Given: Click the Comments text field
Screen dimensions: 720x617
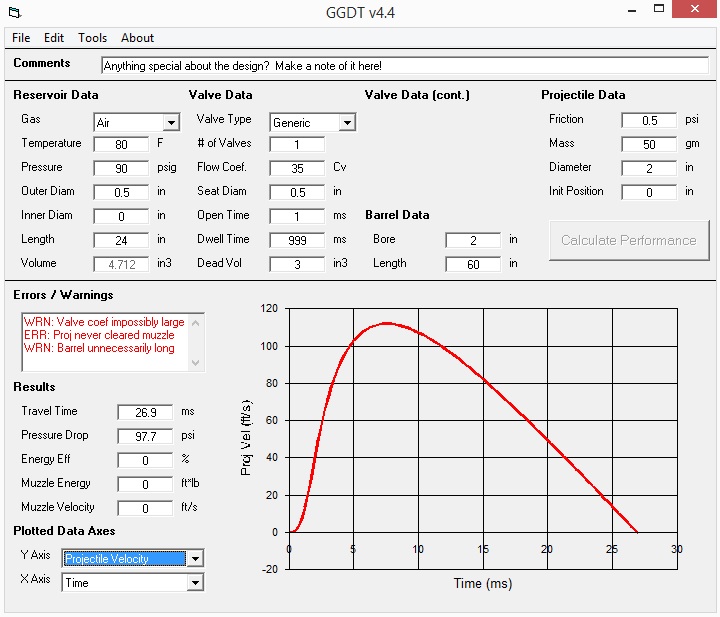Looking at the screenshot, I should point(404,65).
